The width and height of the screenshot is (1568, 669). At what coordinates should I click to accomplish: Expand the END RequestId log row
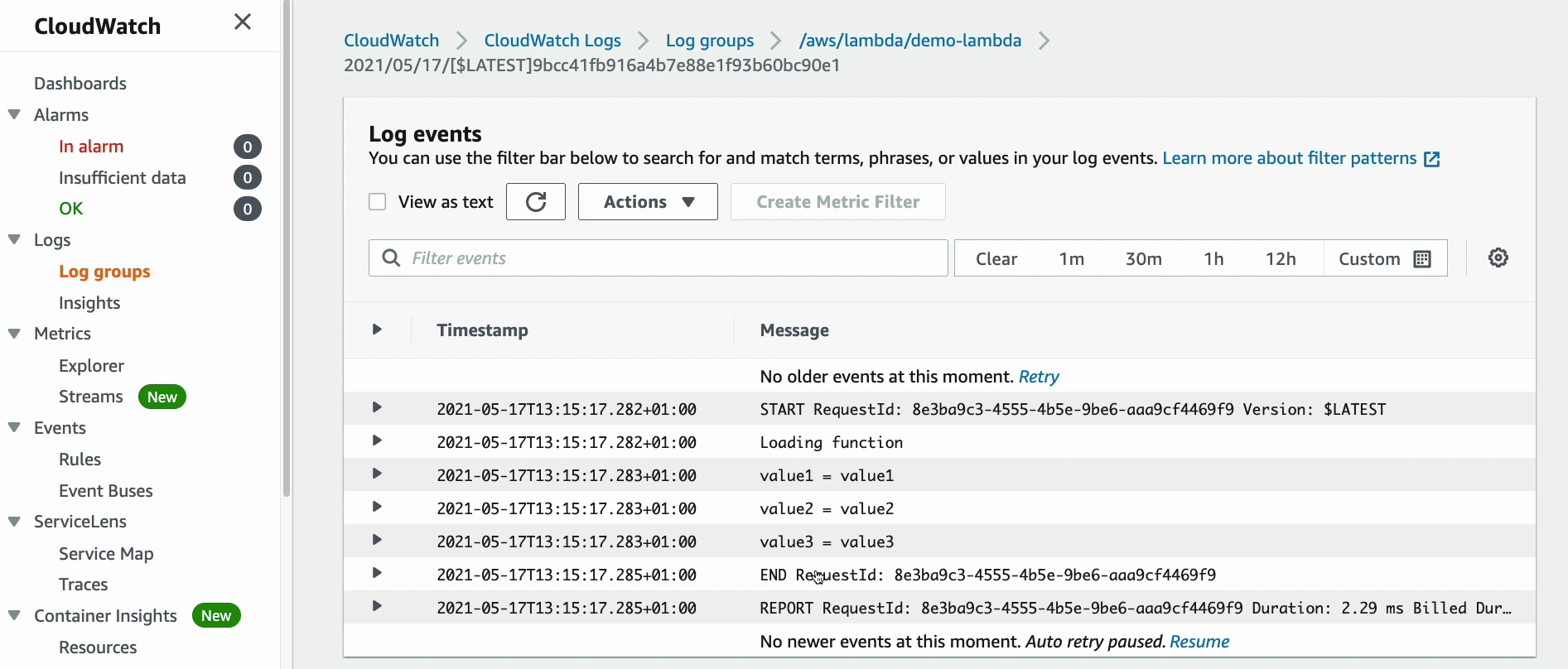377,573
